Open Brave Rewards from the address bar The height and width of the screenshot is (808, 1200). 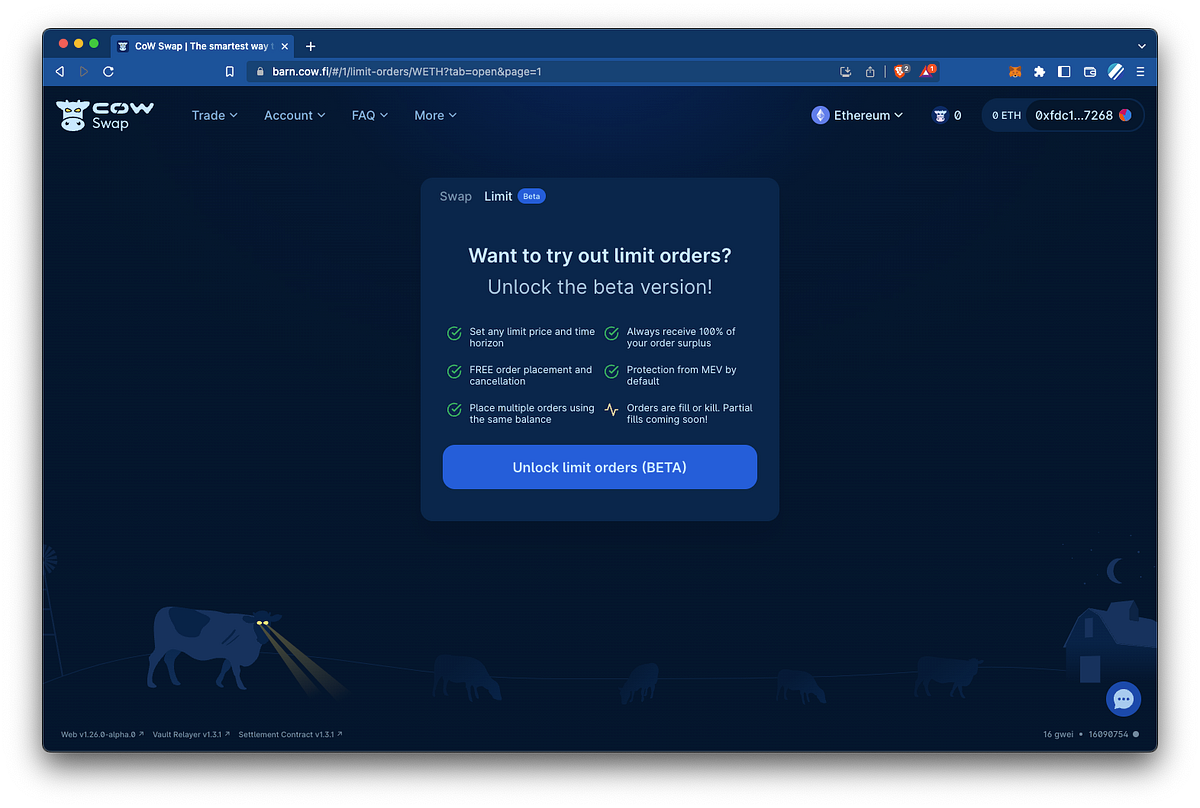(x=926, y=71)
